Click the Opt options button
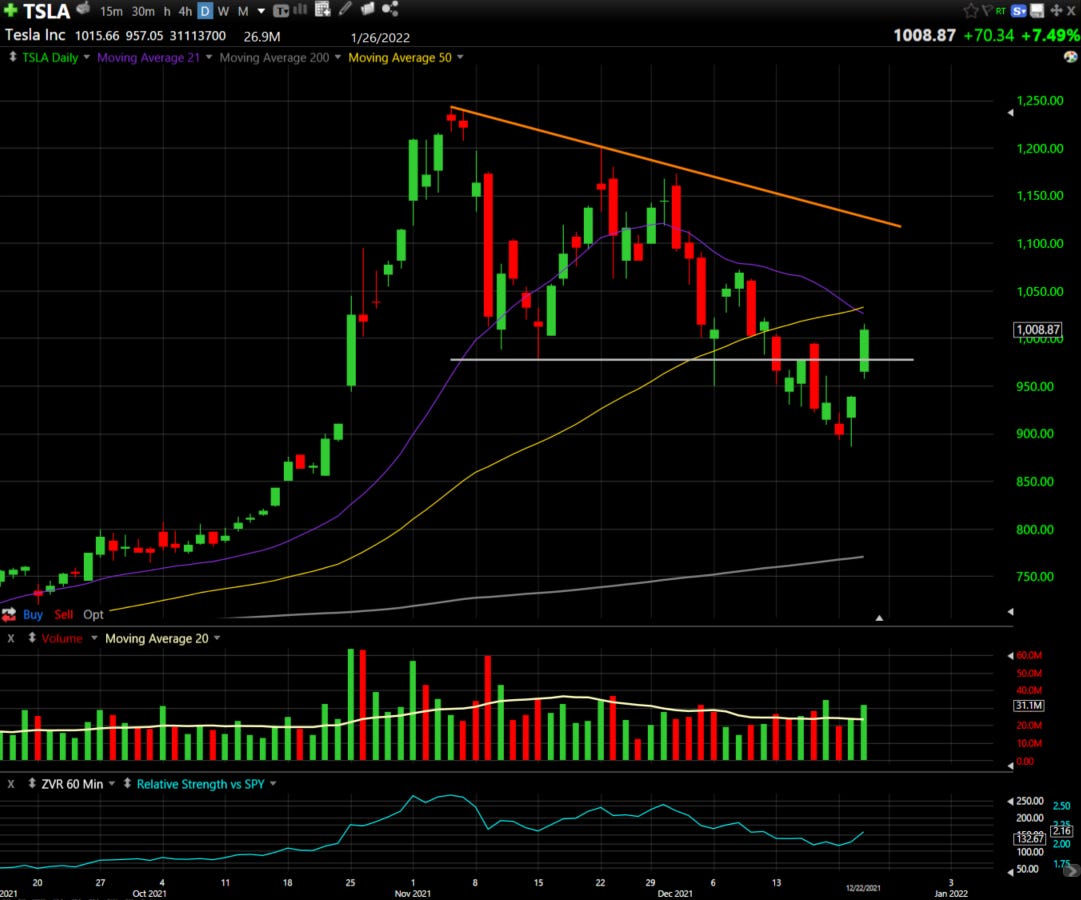1081x900 pixels. tap(93, 614)
